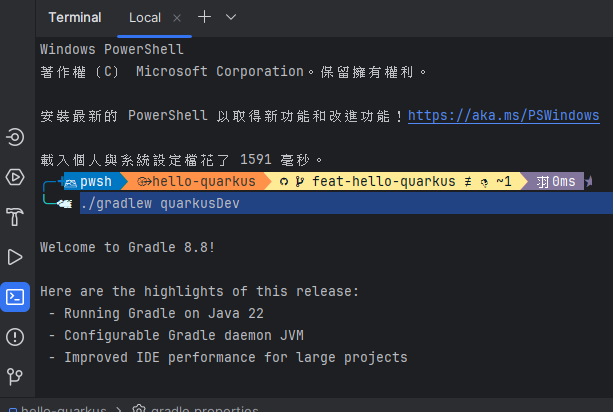Click hello-quarkus breadcrumb in status bar
Screen dimensions: 613x412
coord(63,409)
